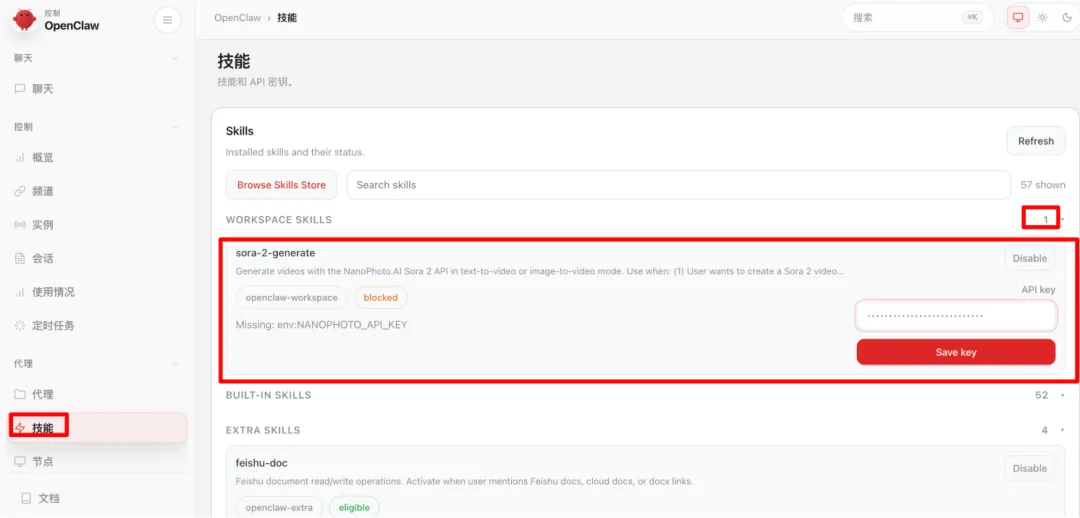This screenshot has width=1080, height=518.
Task: Click the 技能 page heading
Action: [233, 61]
